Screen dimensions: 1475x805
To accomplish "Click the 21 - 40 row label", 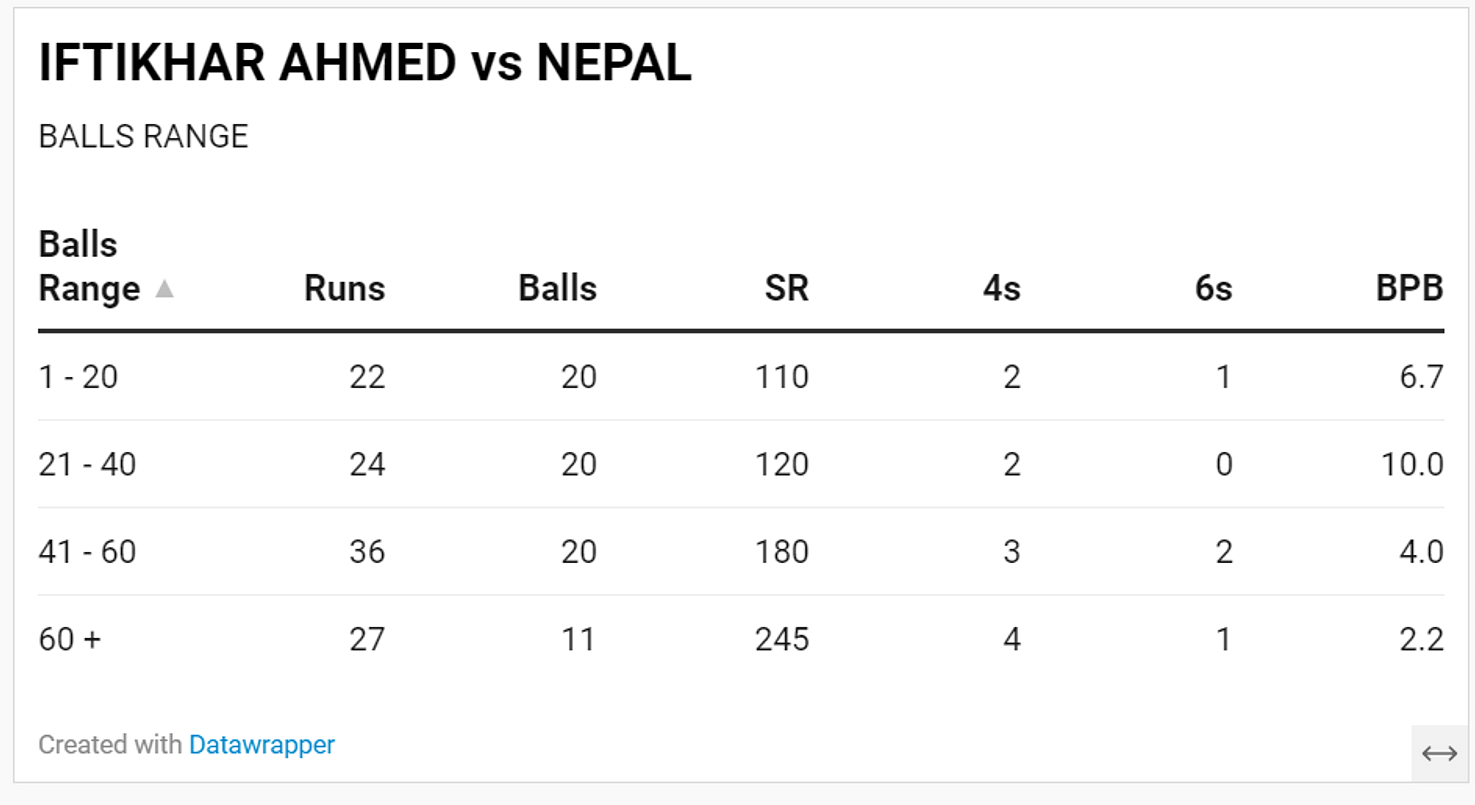I will [87, 464].
